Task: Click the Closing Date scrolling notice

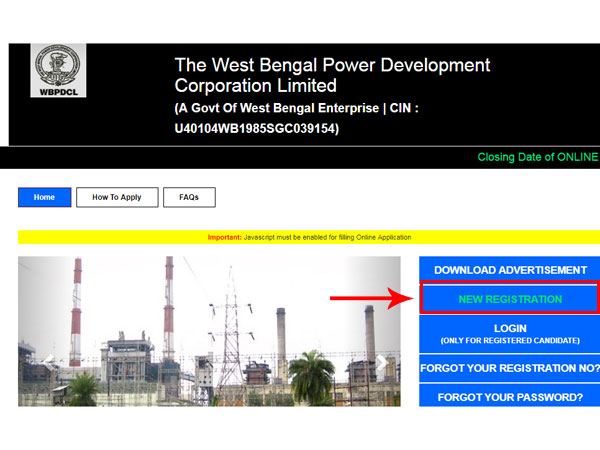Action: coord(538,157)
